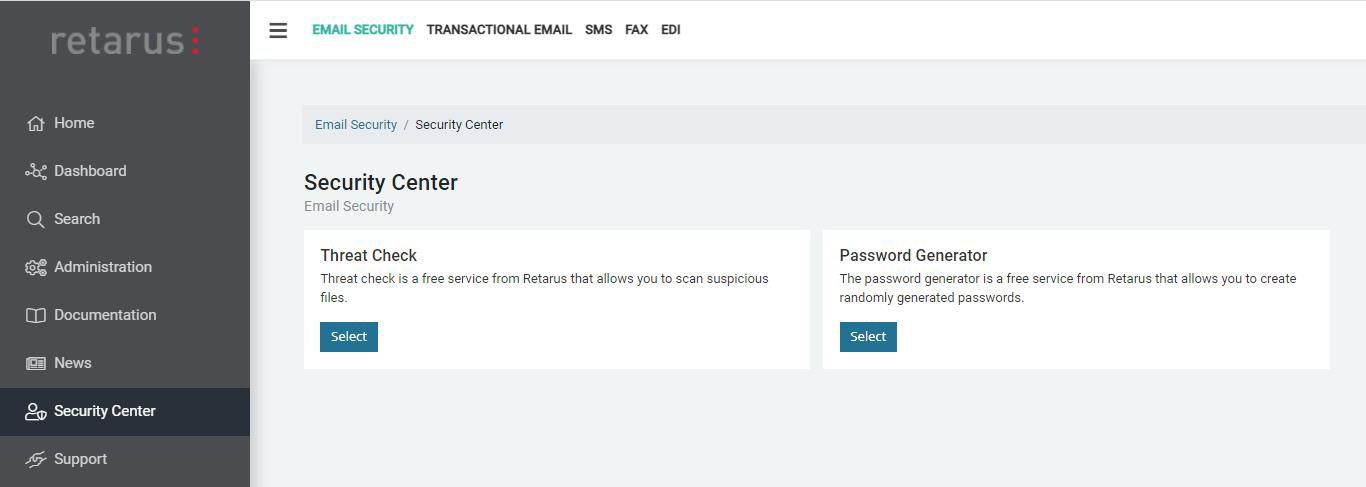1366x487 pixels.
Task: Open the Email Security top tab
Action: click(362, 30)
